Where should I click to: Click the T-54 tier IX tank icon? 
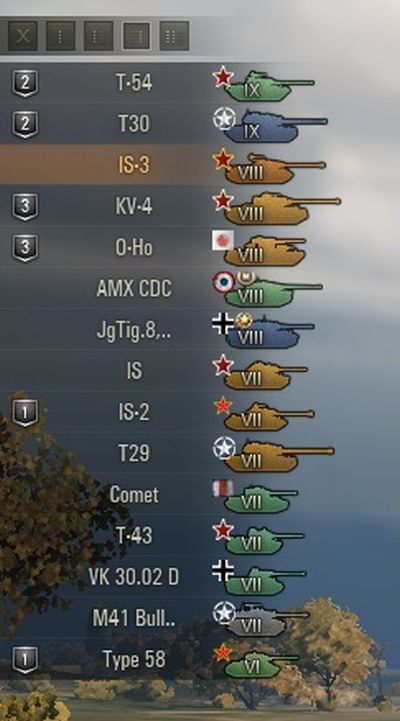[269, 86]
